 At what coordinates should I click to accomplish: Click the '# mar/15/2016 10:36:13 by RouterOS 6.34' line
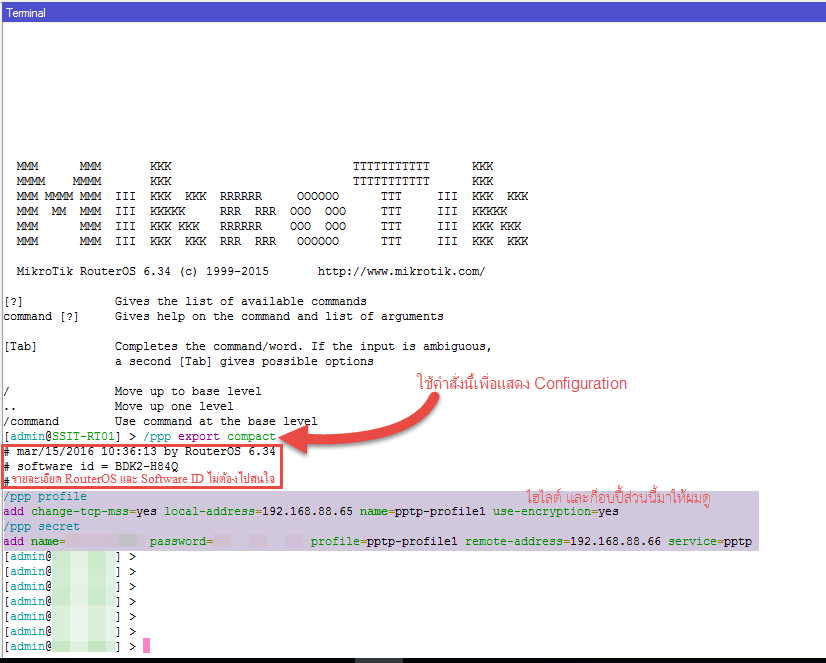[140, 452]
